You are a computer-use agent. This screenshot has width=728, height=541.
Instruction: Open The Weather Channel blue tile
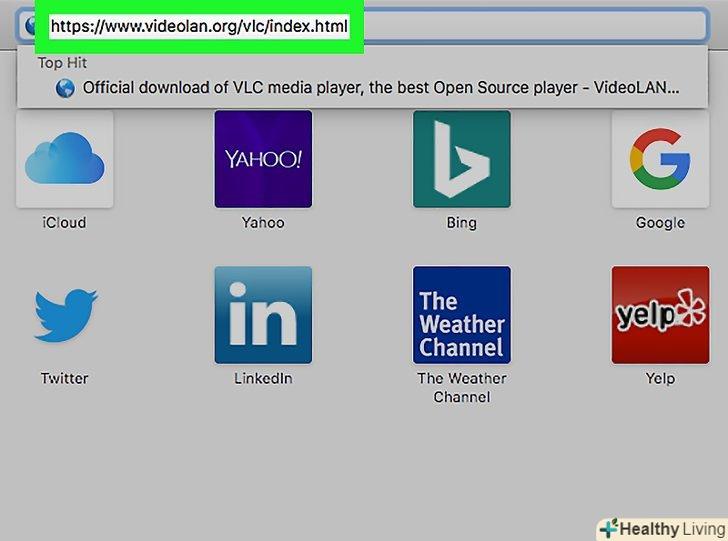tap(461, 314)
